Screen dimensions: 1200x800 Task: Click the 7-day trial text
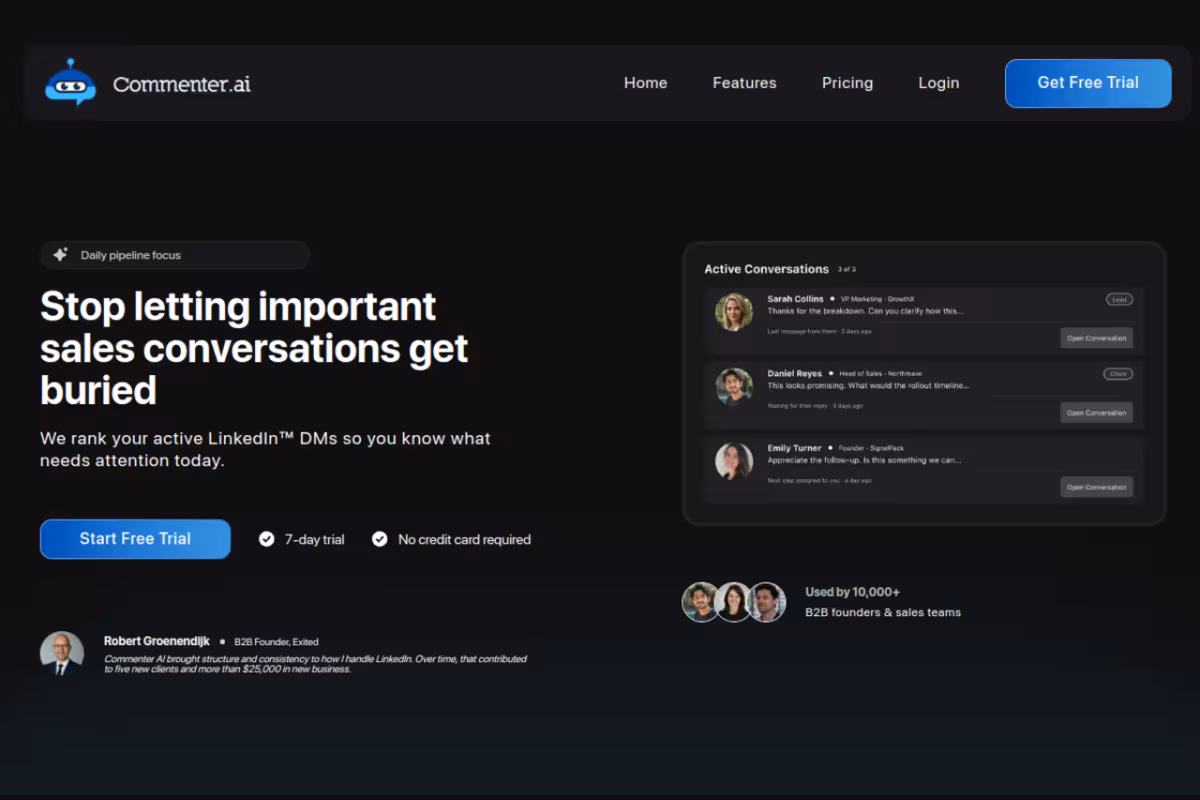pyautogui.click(x=314, y=539)
